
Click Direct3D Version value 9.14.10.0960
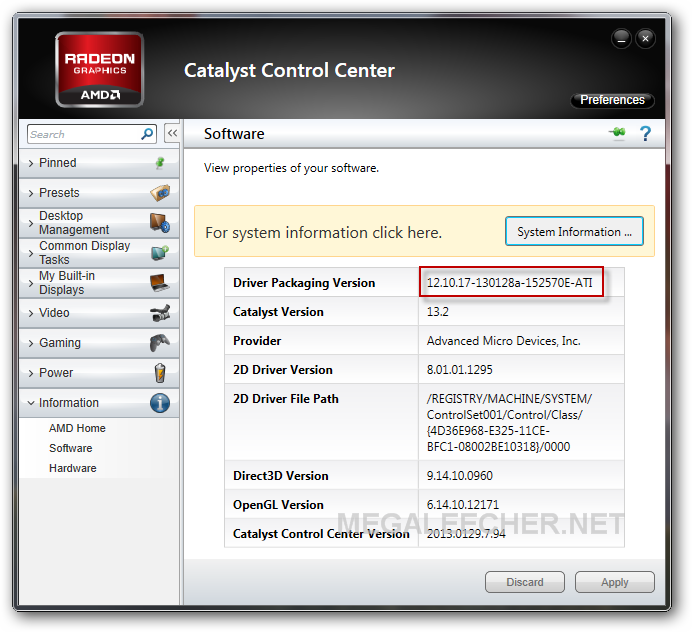click(459, 475)
